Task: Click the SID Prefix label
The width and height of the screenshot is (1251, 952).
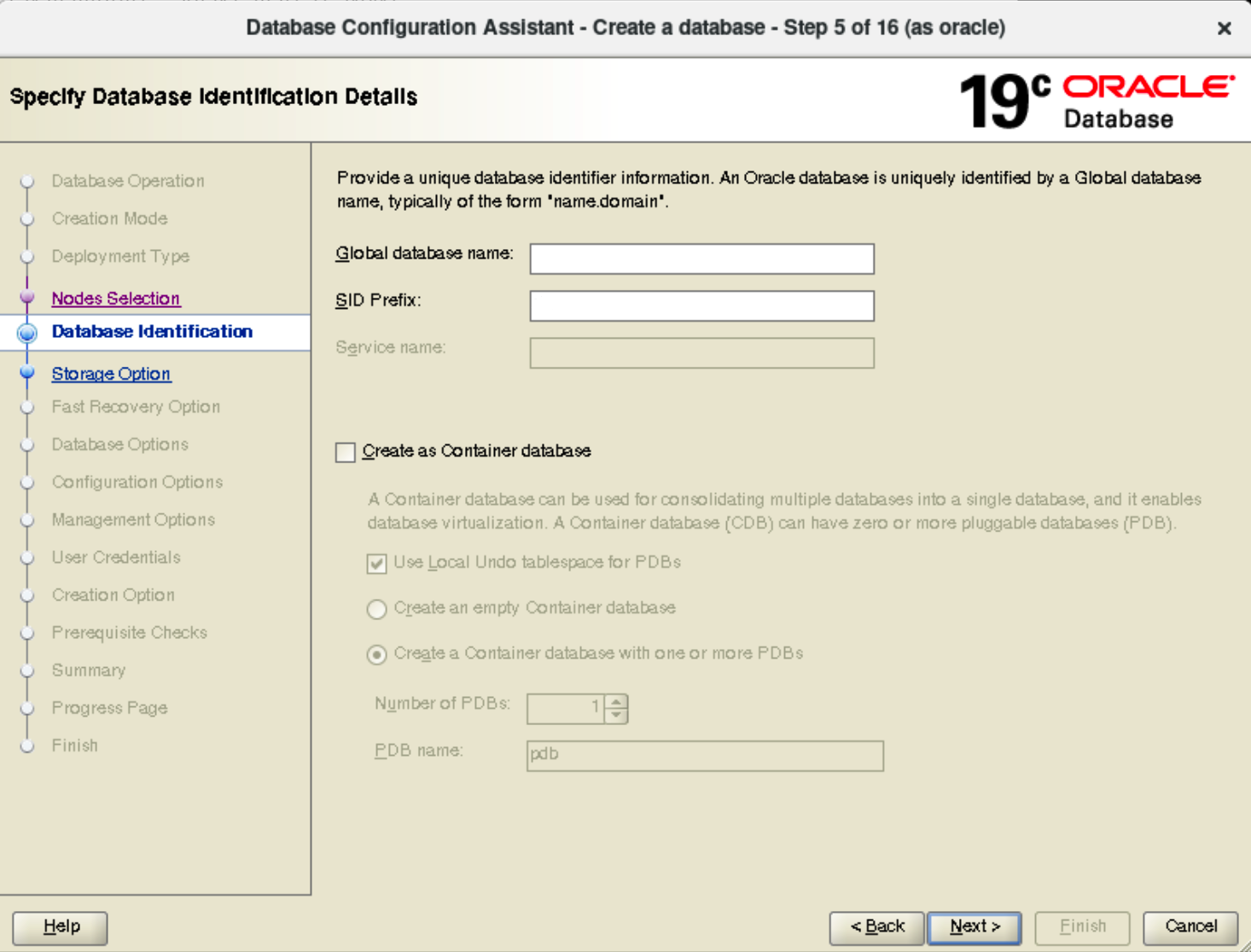Action: pos(378,300)
